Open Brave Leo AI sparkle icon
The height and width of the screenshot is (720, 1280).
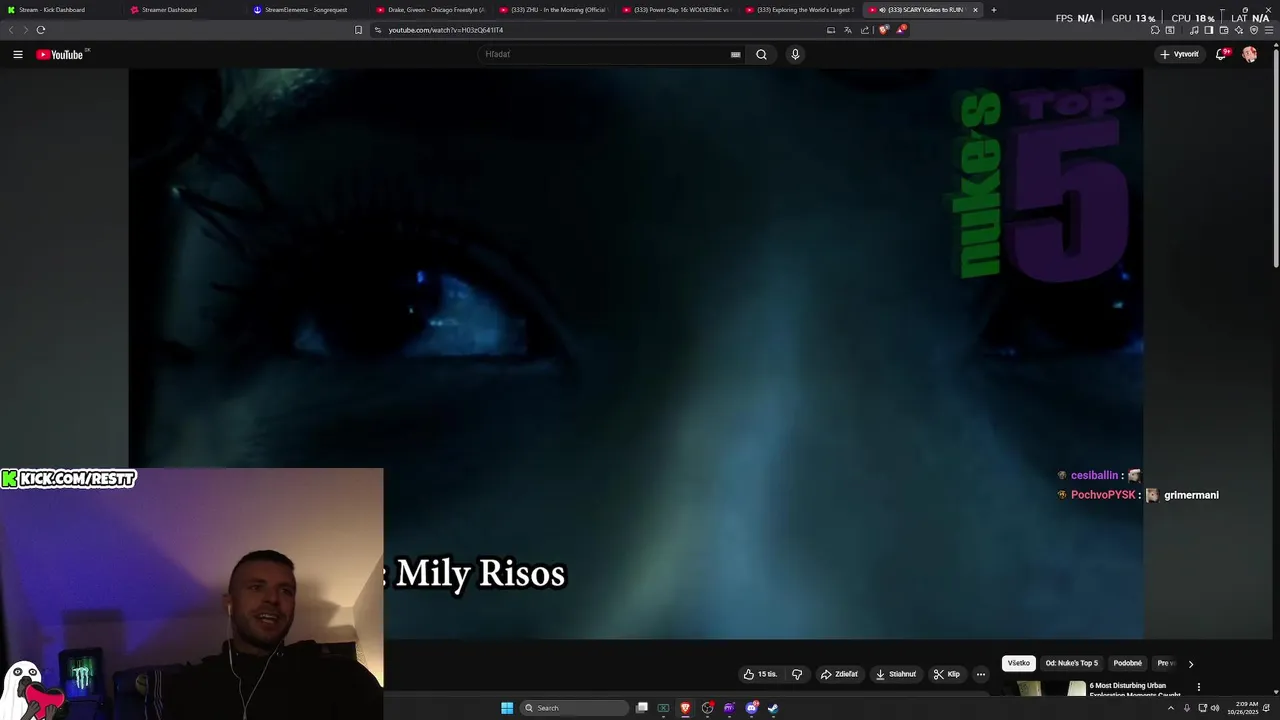1239,30
